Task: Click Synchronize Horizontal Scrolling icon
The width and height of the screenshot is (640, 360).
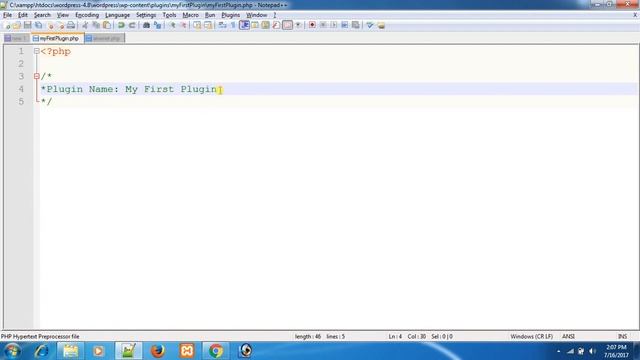Action: click(208, 25)
